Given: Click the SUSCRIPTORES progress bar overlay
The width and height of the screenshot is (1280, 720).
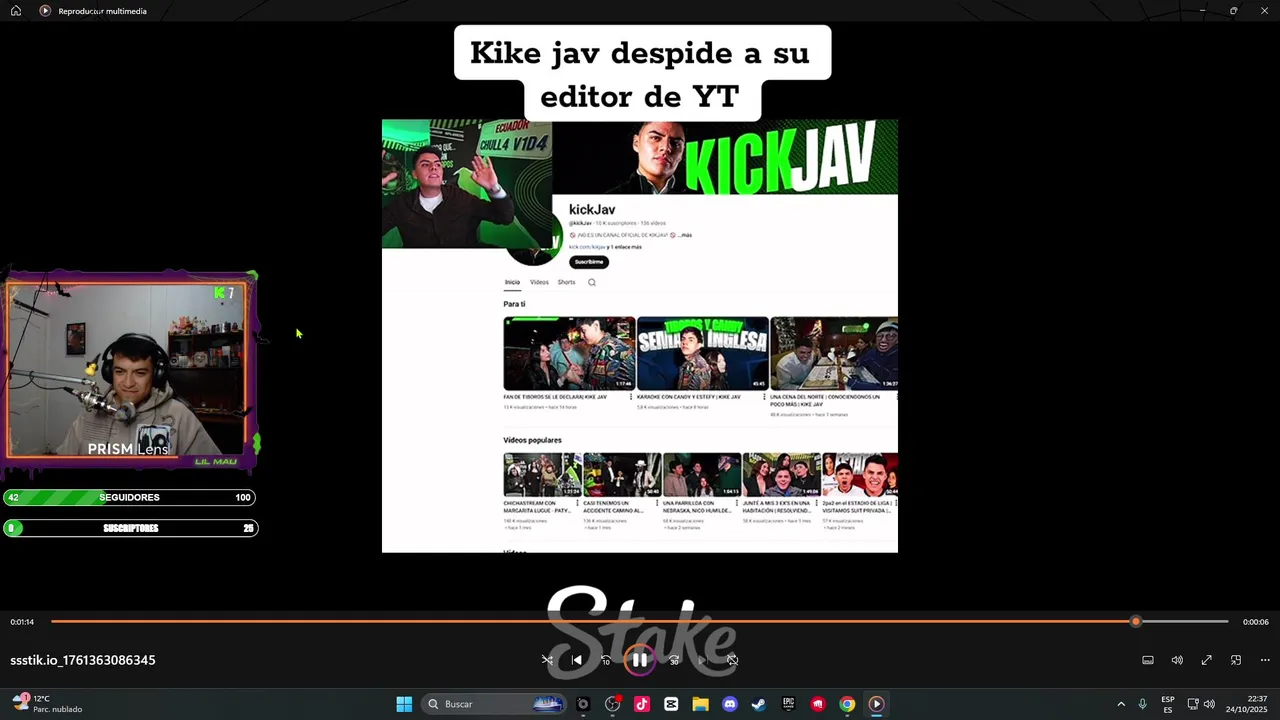Looking at the screenshot, I should (130, 528).
